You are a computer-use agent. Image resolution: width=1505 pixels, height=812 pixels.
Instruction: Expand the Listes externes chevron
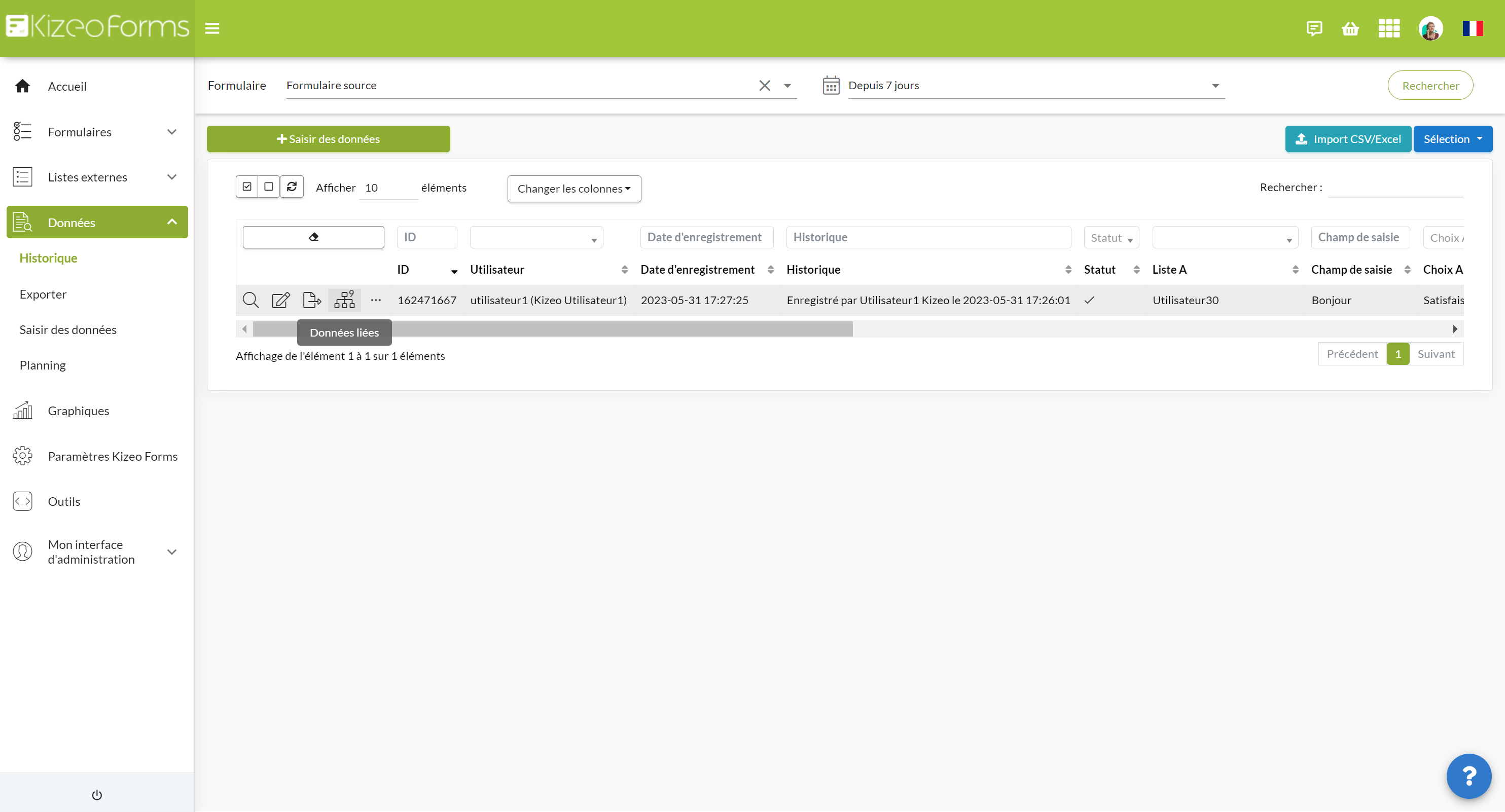172,177
